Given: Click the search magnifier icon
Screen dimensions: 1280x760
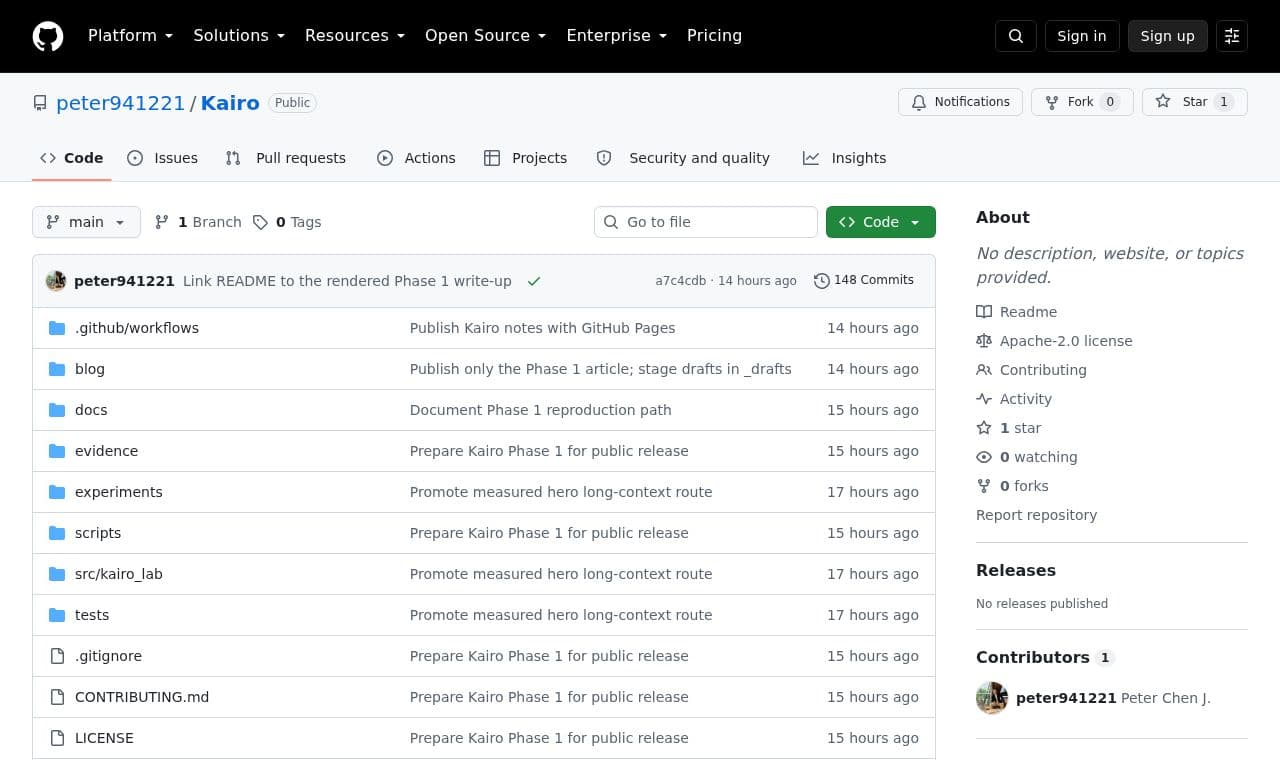Looking at the screenshot, I should click(x=1016, y=36).
